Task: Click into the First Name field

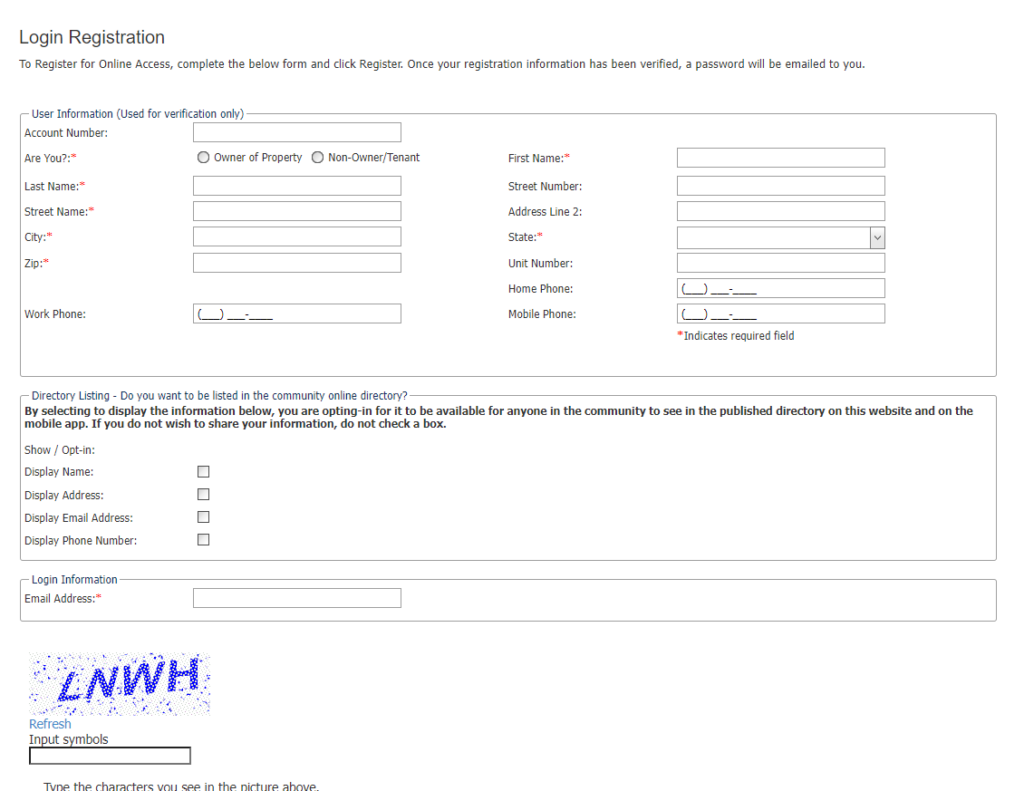Action: 780,158
